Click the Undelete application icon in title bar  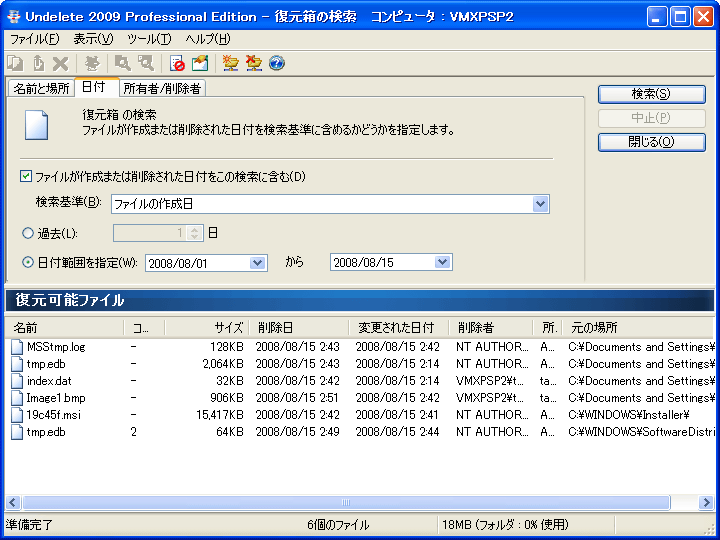[x=14, y=17]
